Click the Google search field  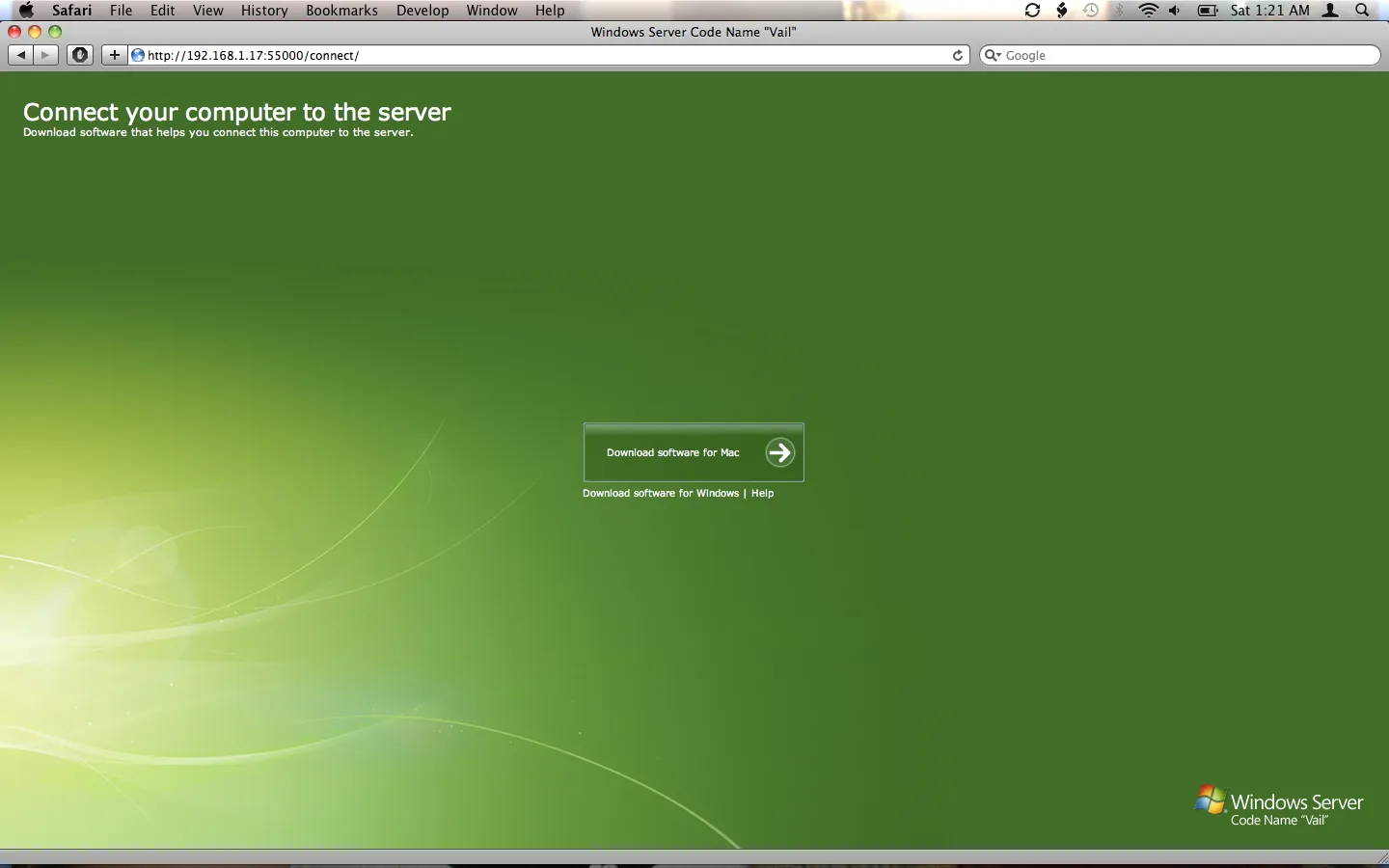coord(1180,55)
